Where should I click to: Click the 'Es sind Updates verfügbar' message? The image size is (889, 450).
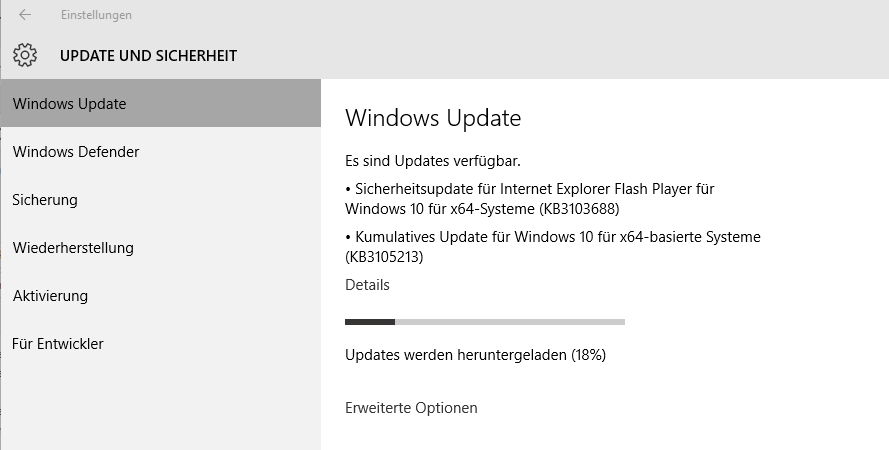click(433, 161)
